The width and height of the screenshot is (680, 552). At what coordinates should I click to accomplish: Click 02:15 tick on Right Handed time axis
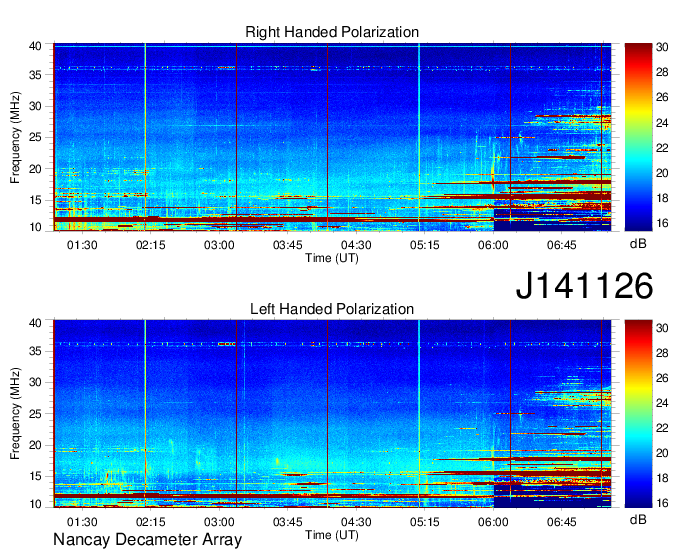point(150,245)
